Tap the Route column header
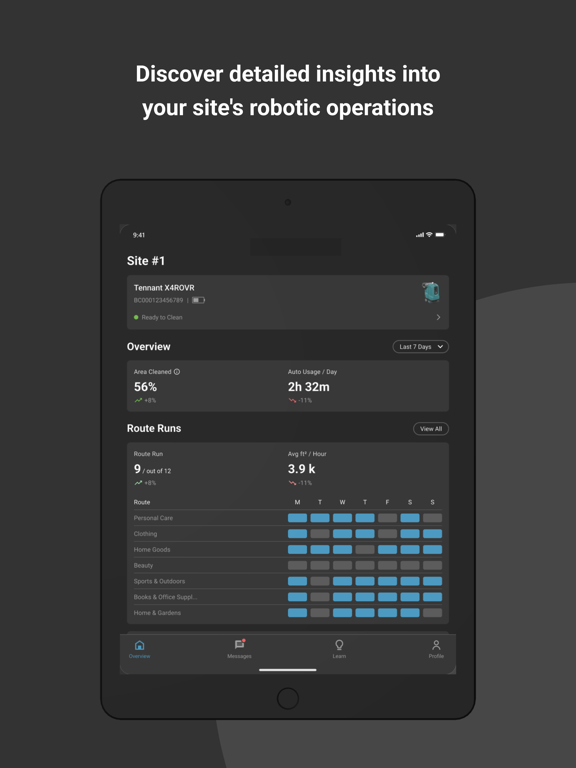Image resolution: width=576 pixels, height=768 pixels. (x=142, y=502)
